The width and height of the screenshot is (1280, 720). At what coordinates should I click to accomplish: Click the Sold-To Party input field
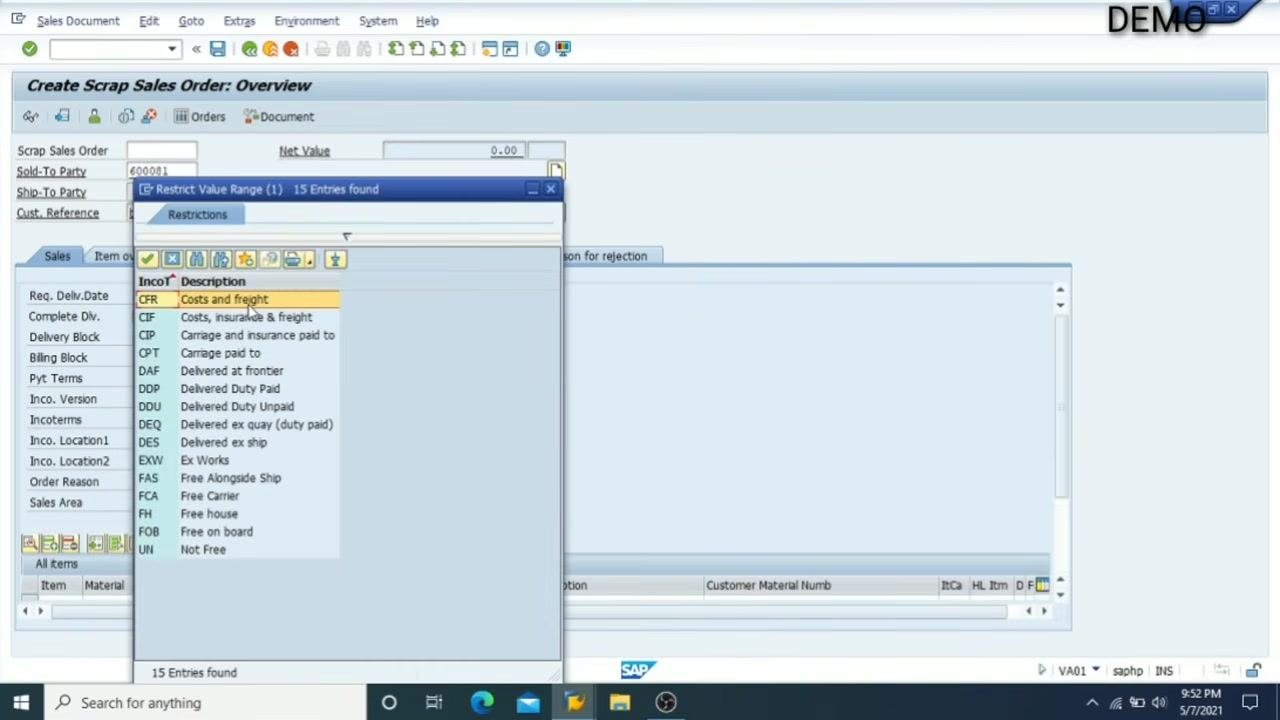click(162, 171)
